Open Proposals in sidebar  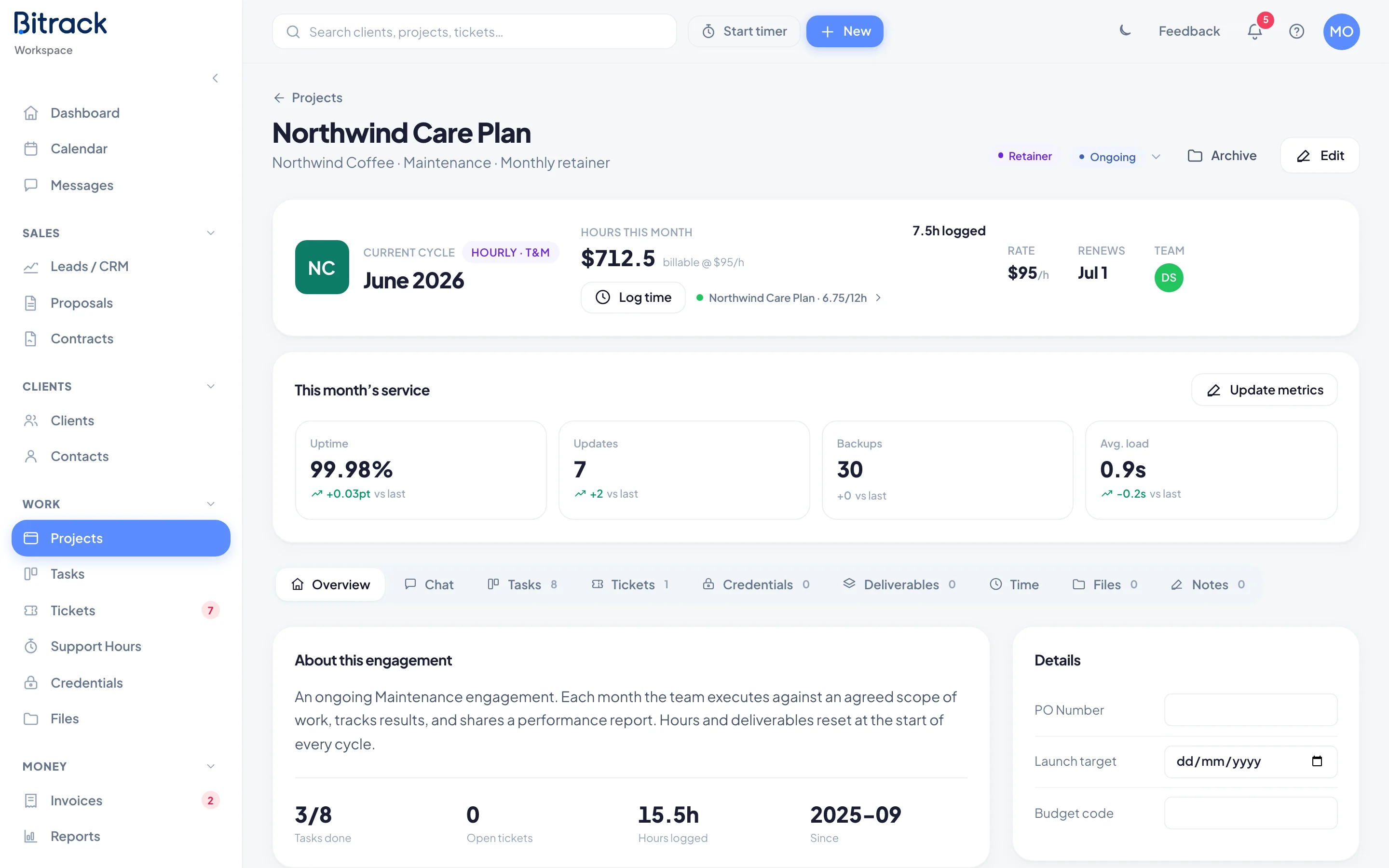coord(121,302)
